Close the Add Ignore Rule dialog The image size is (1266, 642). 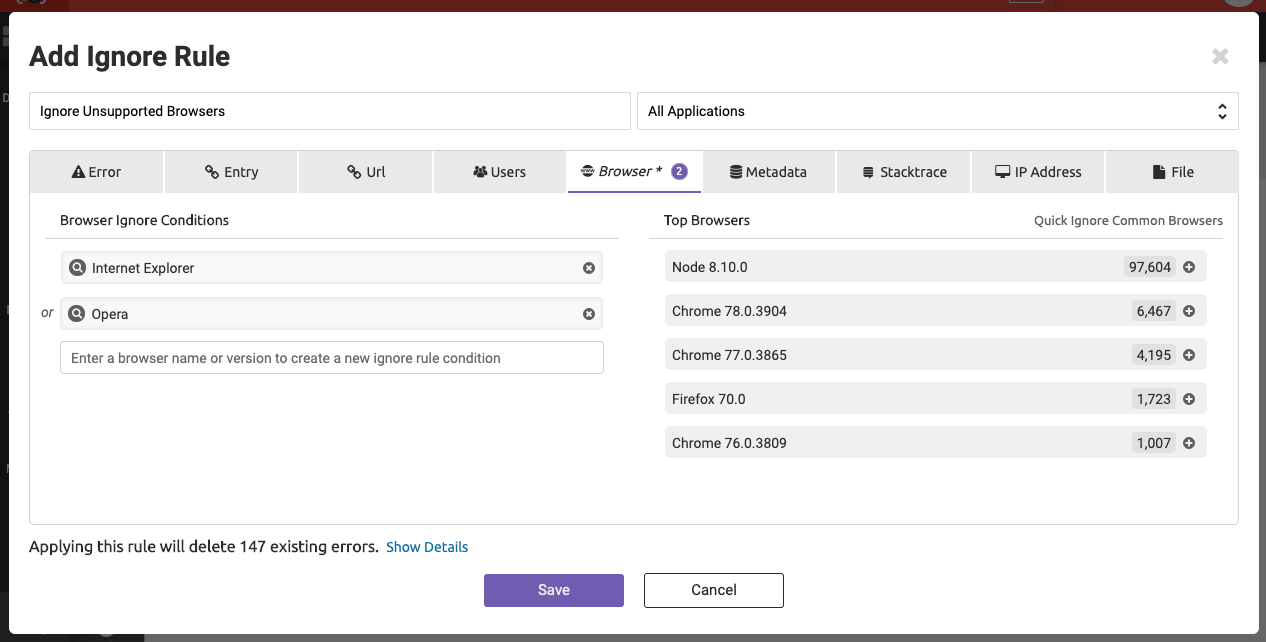coord(1220,57)
